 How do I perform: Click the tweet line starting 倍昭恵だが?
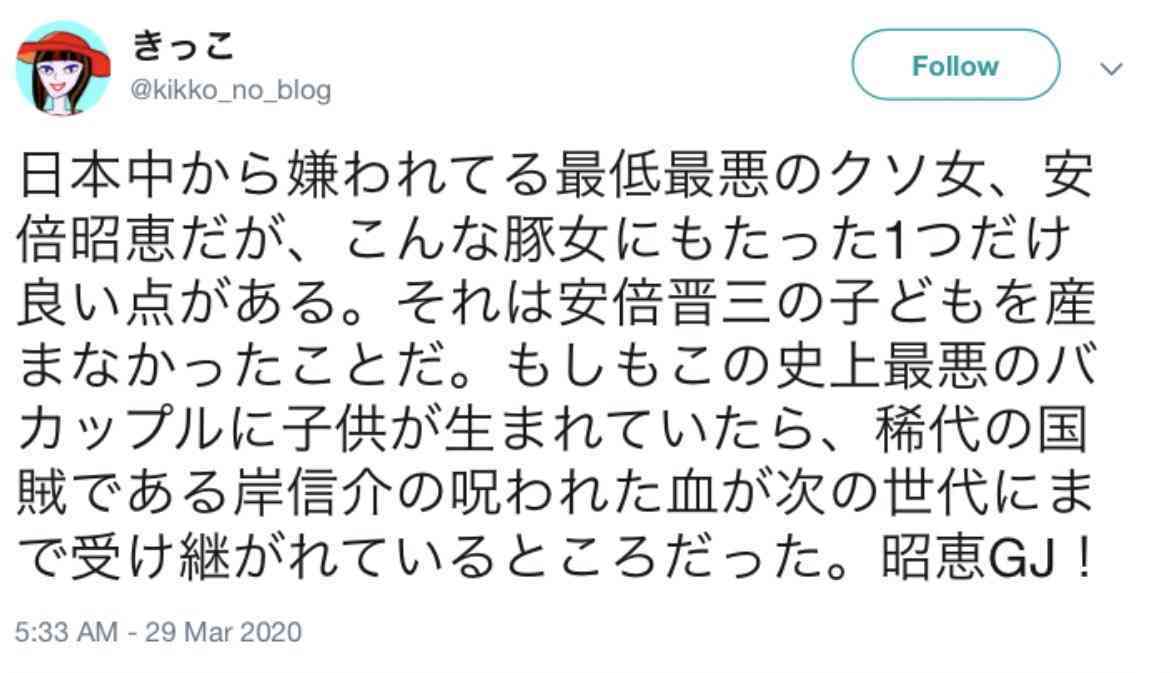[544, 240]
